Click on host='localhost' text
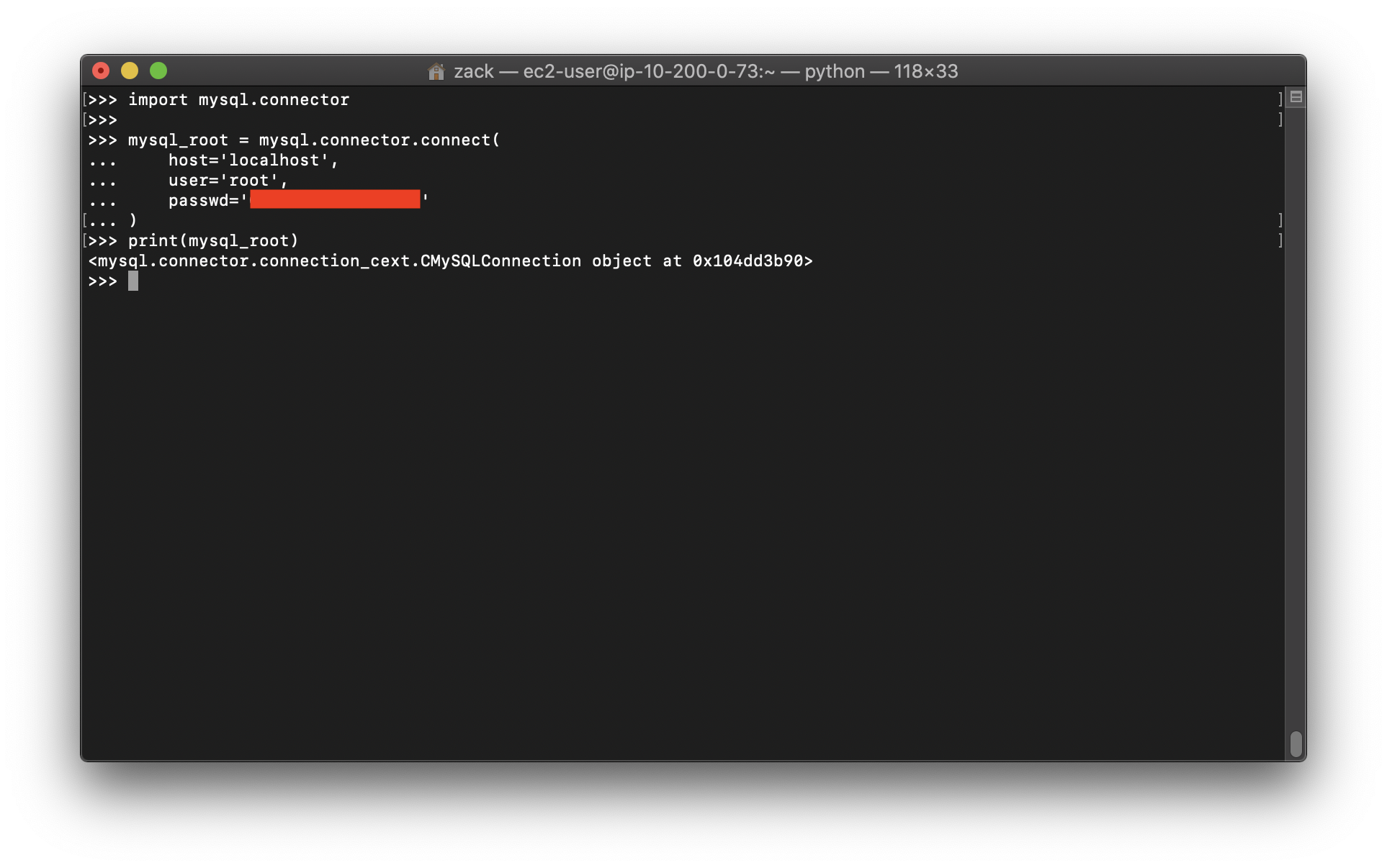Viewport: 1387px width, 868px height. 248,161
